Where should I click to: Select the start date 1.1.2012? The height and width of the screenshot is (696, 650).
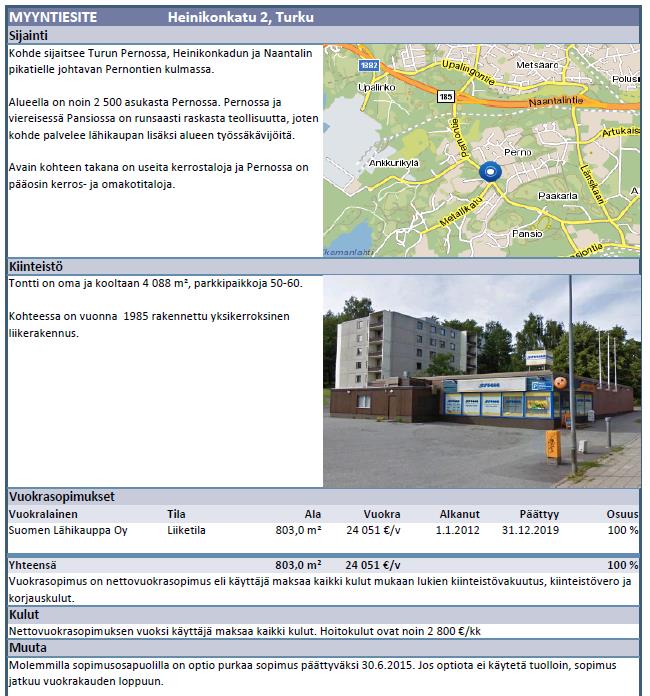click(457, 530)
